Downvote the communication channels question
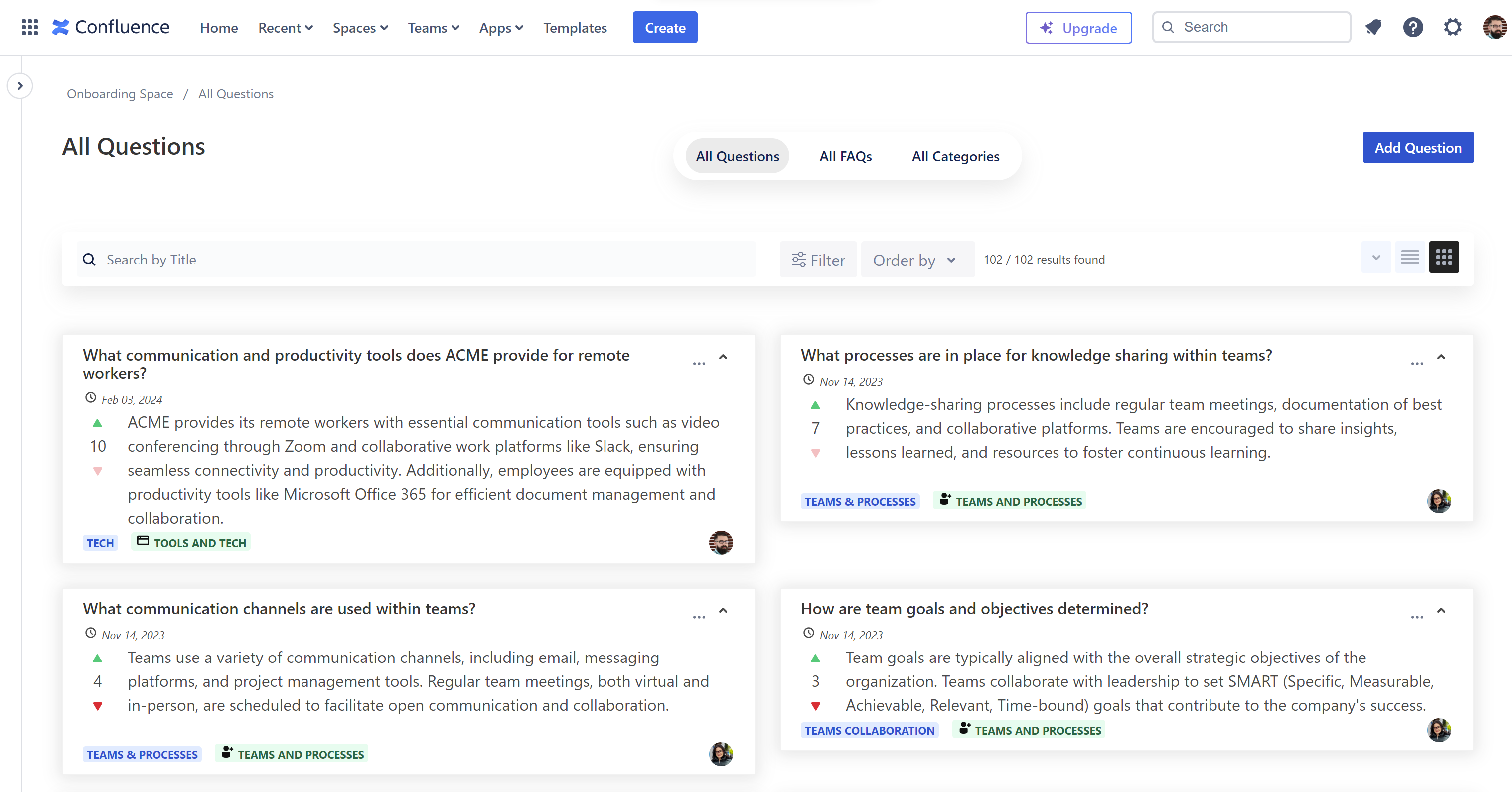 (x=98, y=706)
